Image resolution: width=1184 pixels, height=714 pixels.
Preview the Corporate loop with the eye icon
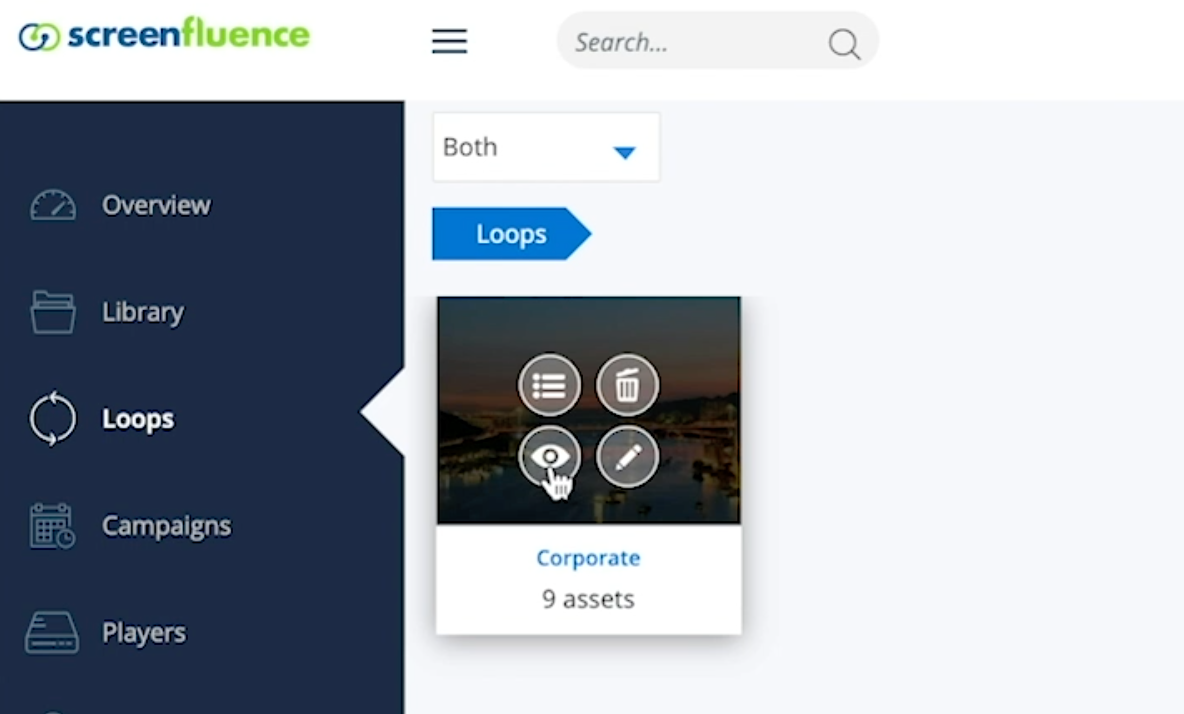pos(549,457)
